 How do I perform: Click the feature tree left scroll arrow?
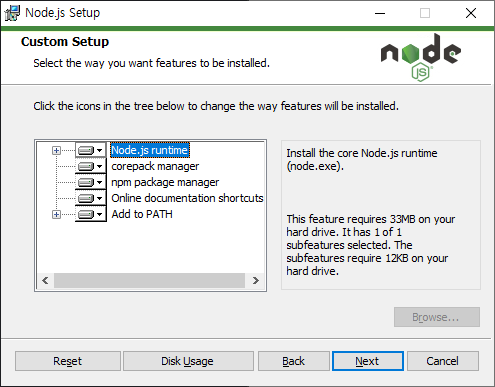[x=45, y=281]
